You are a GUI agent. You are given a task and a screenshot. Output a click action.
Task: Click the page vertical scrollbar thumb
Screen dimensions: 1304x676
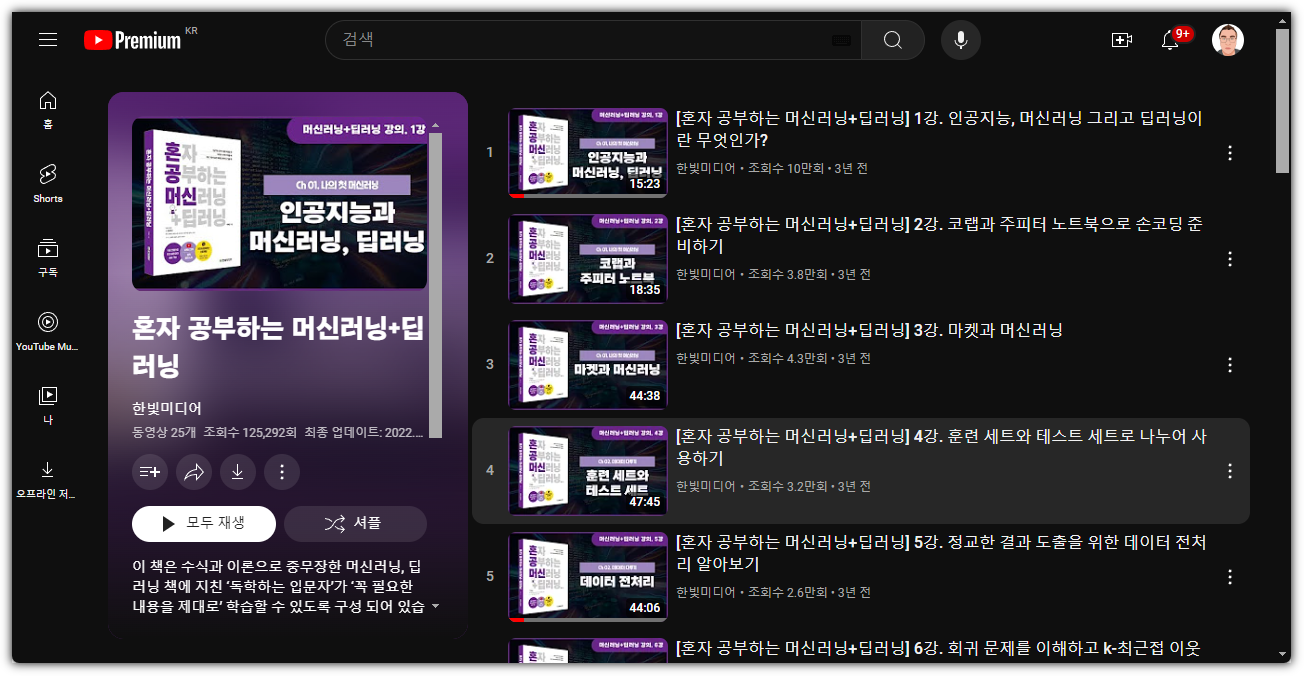pyautogui.click(x=1283, y=100)
